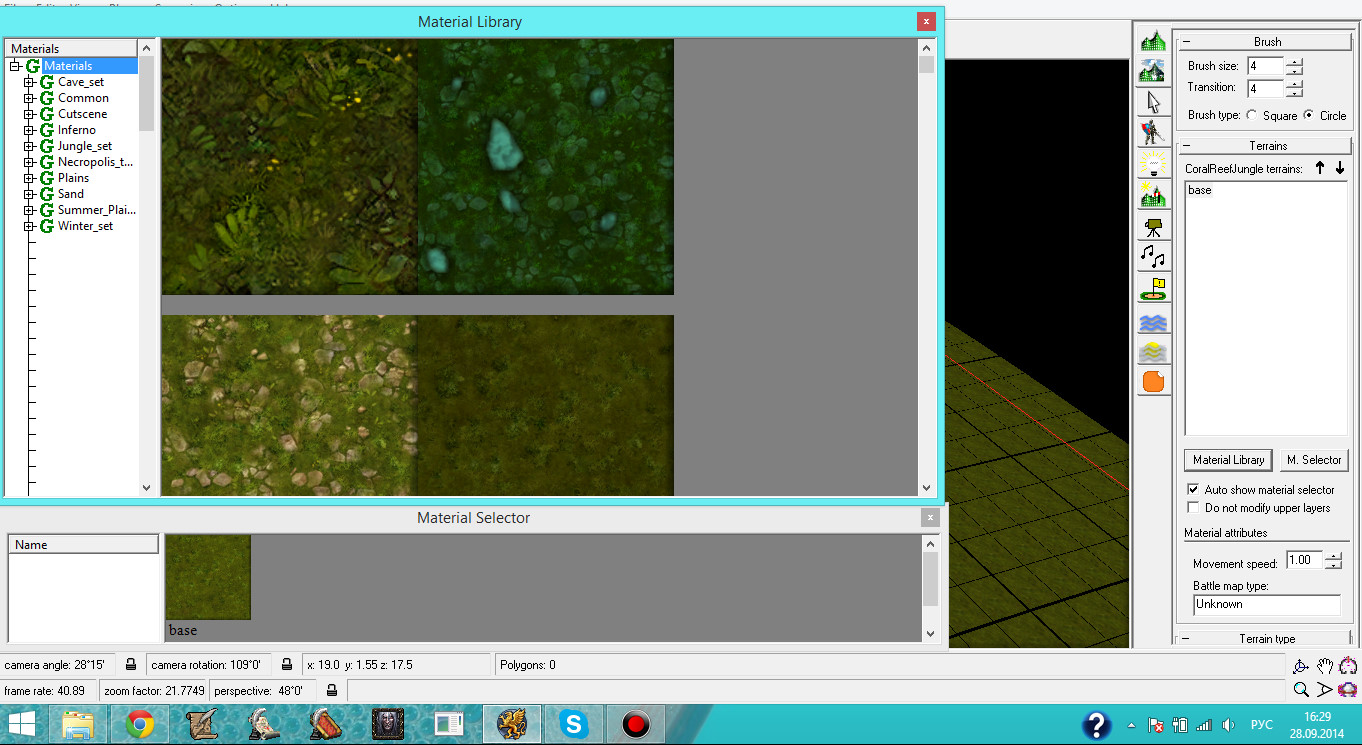Expand the Common tree node

coord(29,98)
